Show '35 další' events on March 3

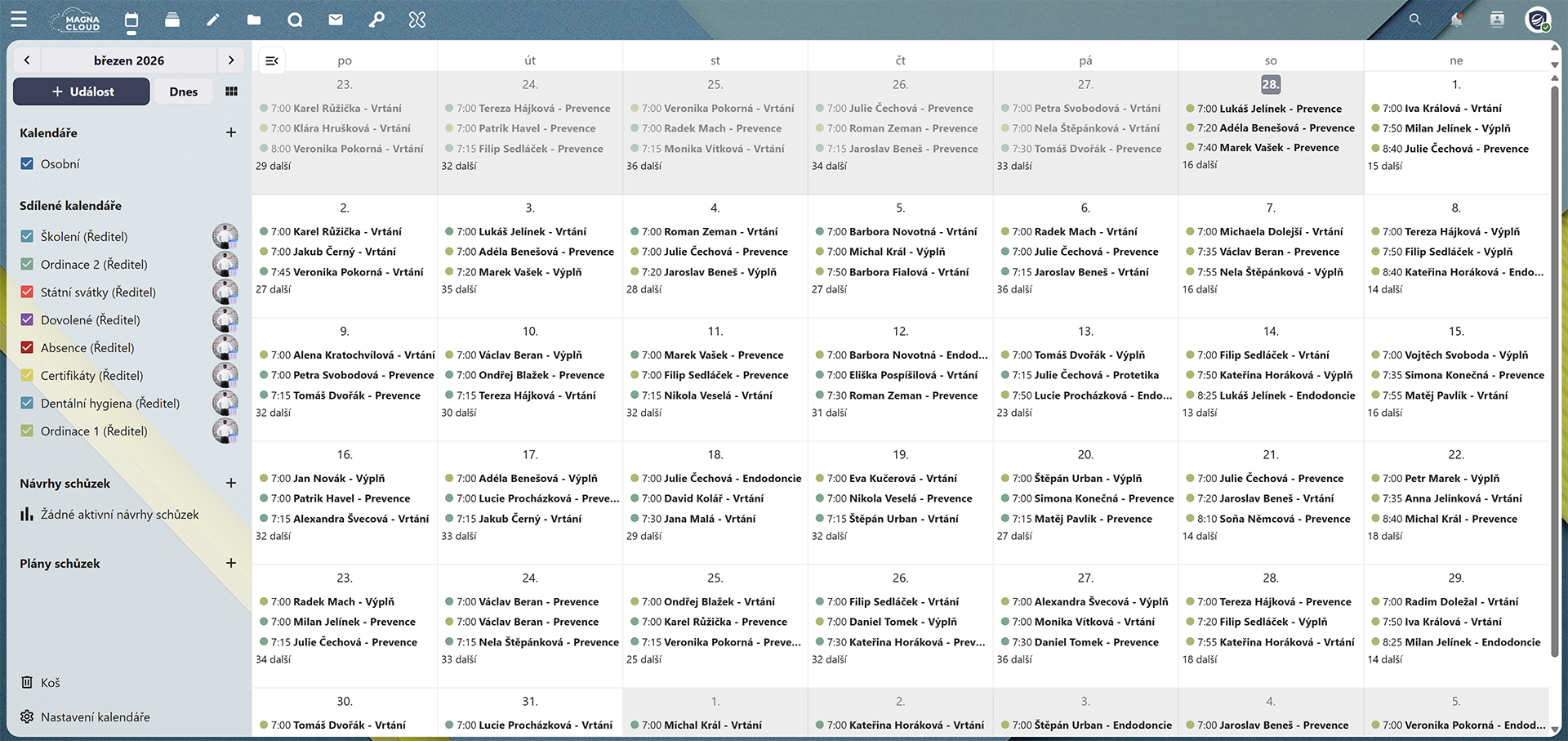coord(459,289)
